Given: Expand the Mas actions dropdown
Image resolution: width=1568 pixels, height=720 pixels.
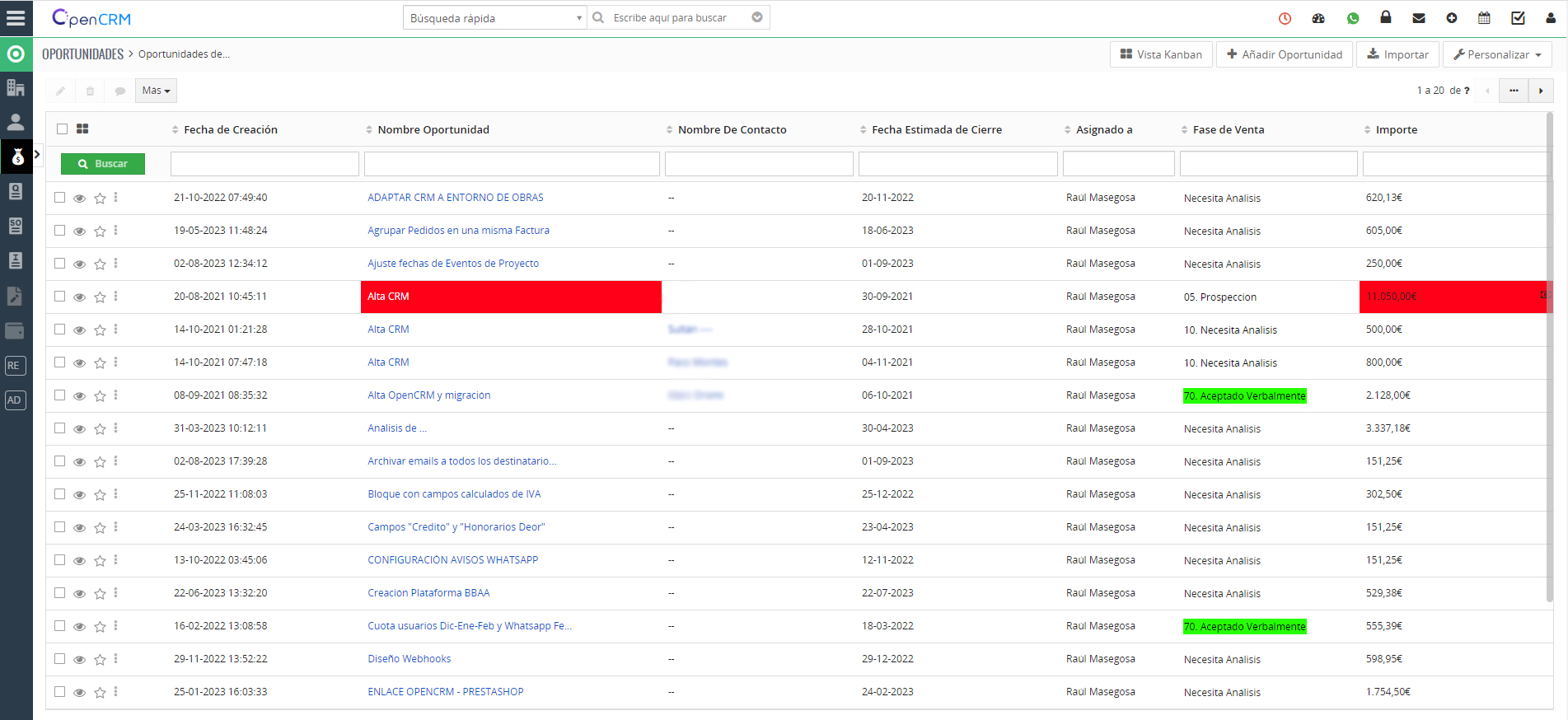Looking at the screenshot, I should [156, 91].
